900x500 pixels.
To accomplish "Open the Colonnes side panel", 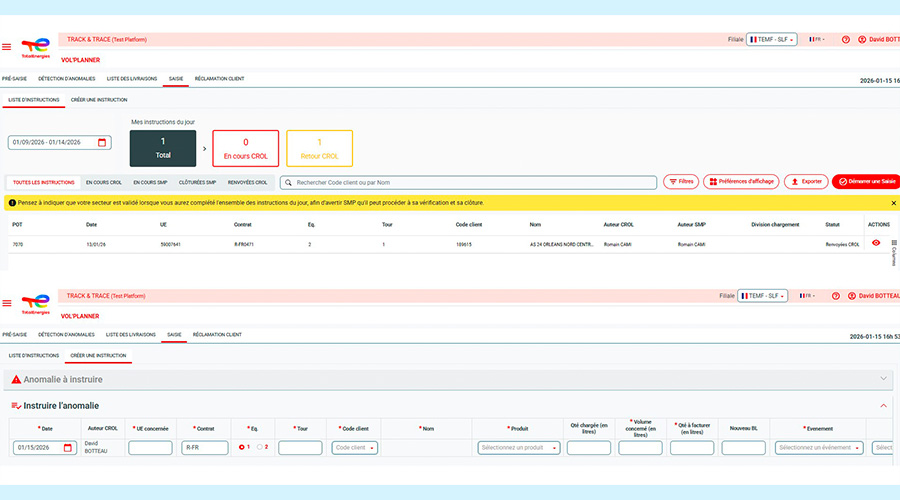I will [x=893, y=252].
